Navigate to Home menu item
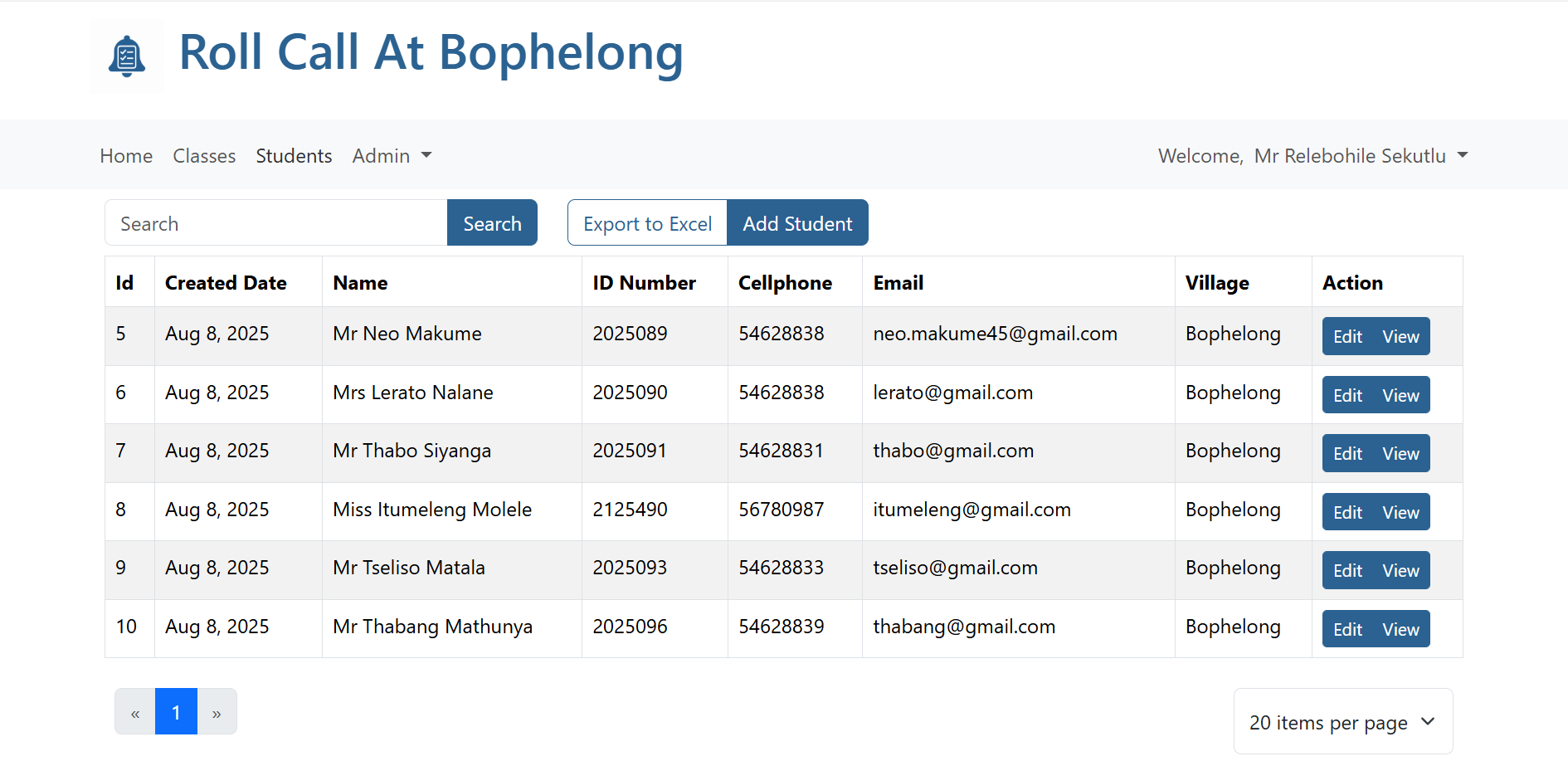This screenshot has height=766, width=1568. pyautogui.click(x=126, y=156)
